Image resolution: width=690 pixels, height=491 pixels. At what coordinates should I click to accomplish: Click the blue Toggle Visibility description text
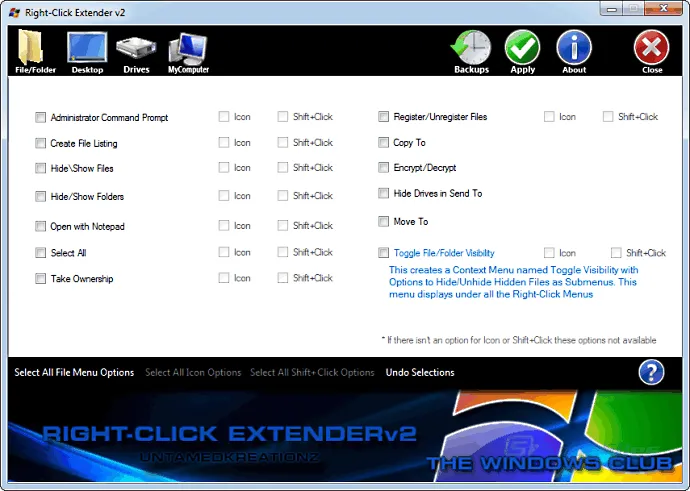tap(514, 282)
